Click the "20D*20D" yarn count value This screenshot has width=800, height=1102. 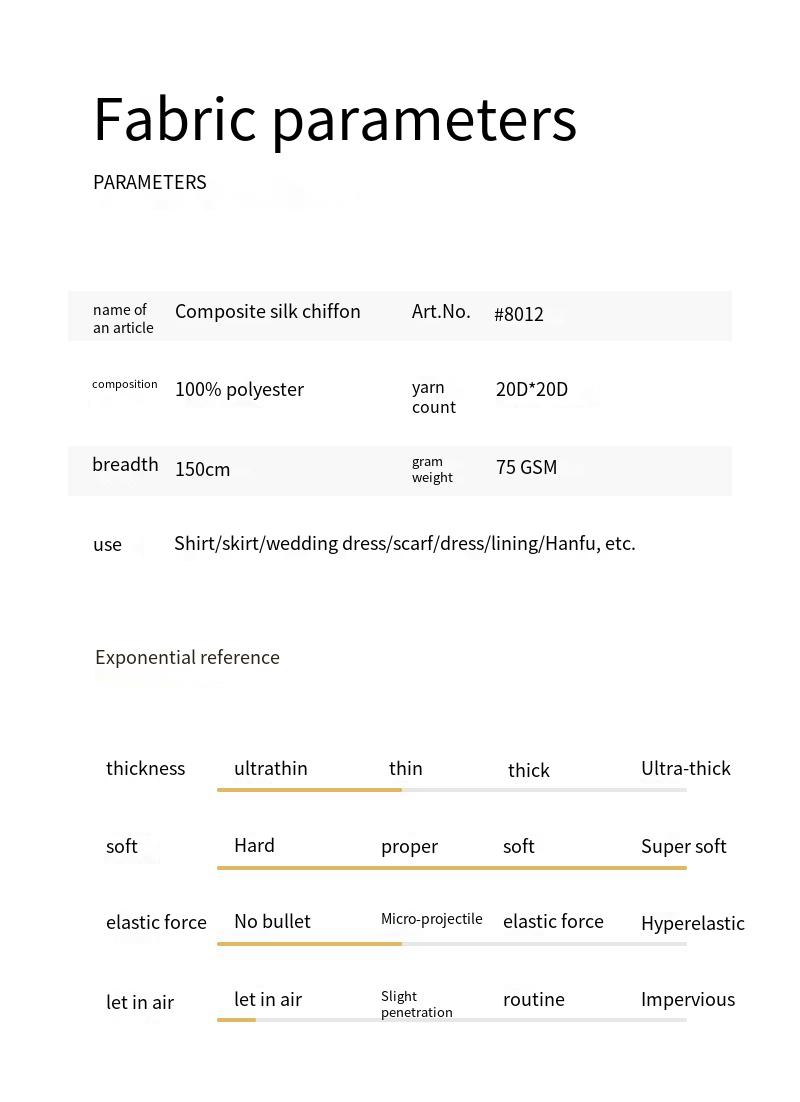(531, 389)
